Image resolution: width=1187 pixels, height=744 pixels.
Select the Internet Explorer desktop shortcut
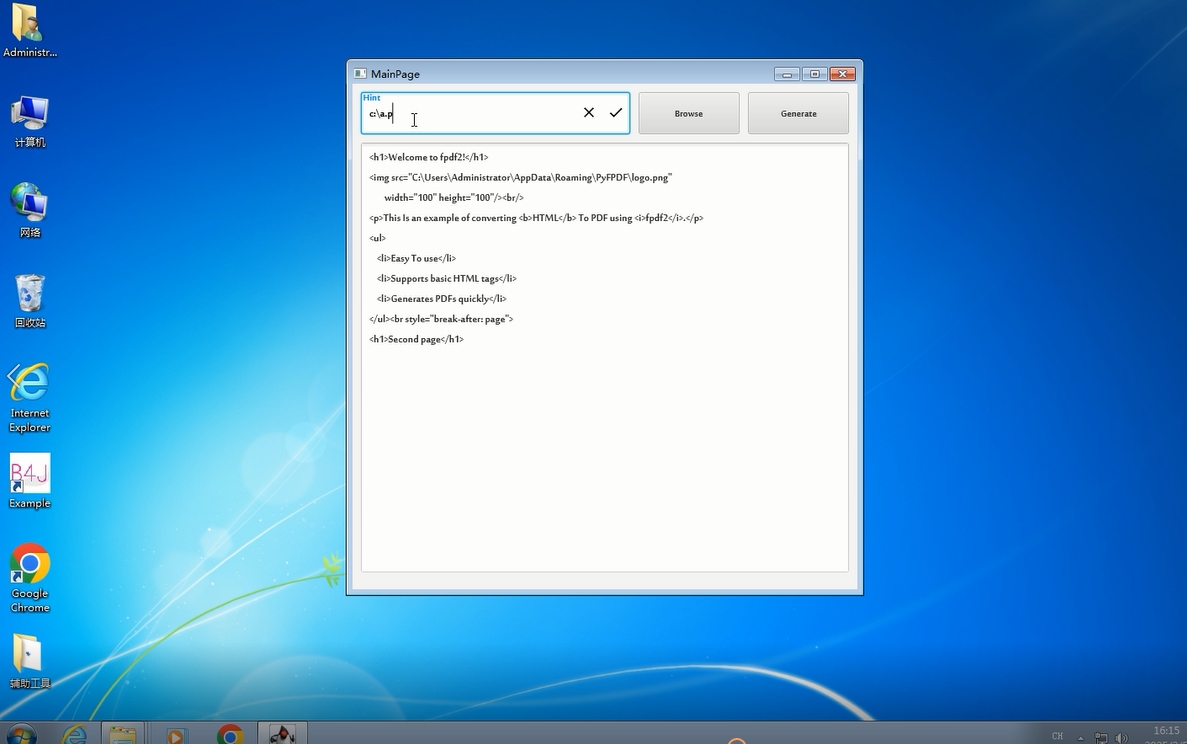coord(30,397)
